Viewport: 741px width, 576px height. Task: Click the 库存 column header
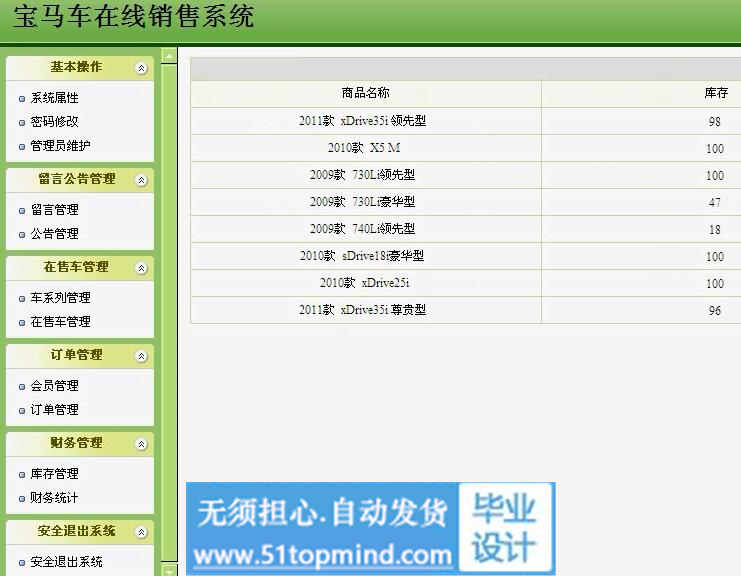coord(715,94)
